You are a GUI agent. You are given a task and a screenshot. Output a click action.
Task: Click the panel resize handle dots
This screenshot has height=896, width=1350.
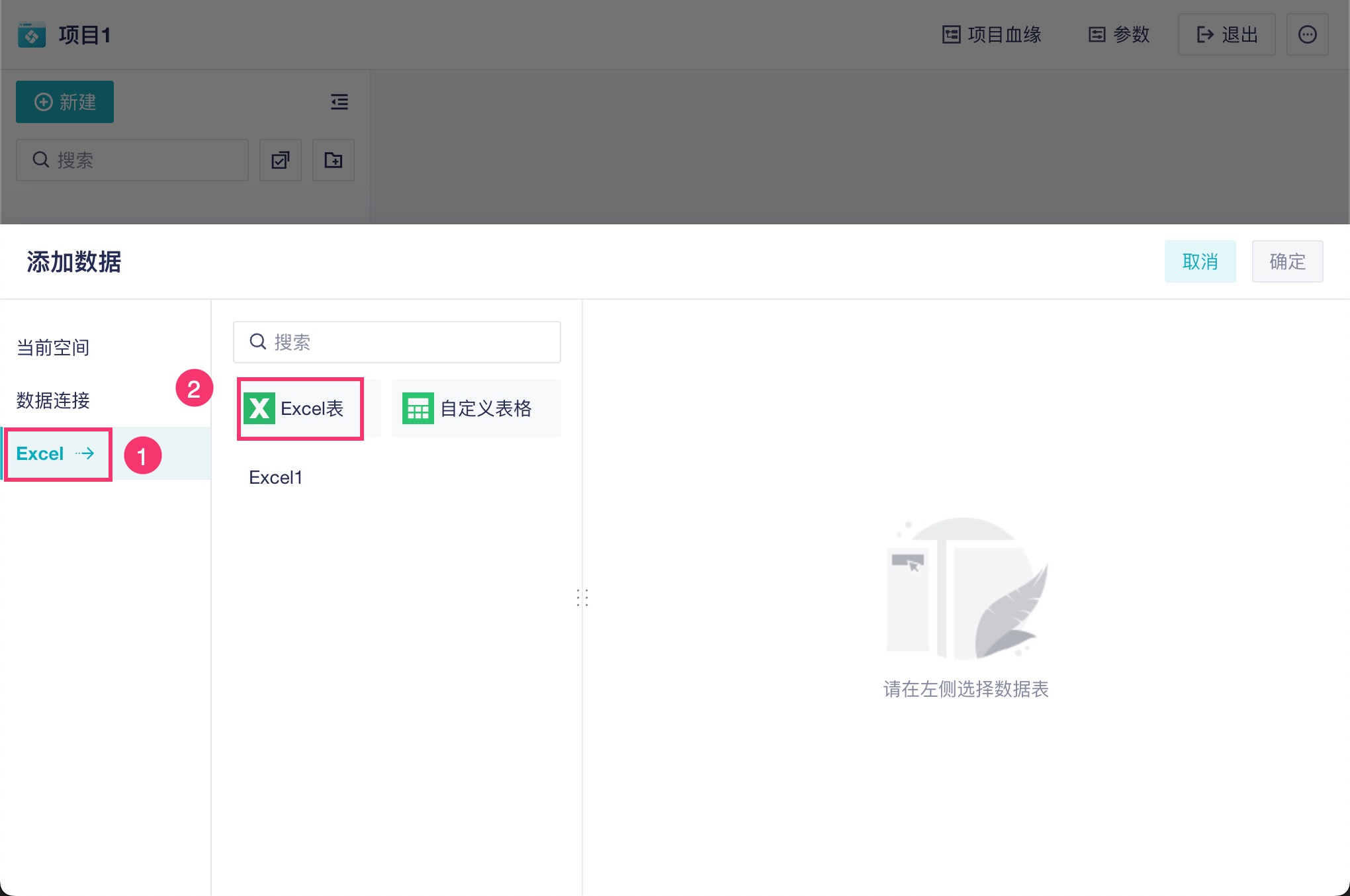pyautogui.click(x=582, y=598)
